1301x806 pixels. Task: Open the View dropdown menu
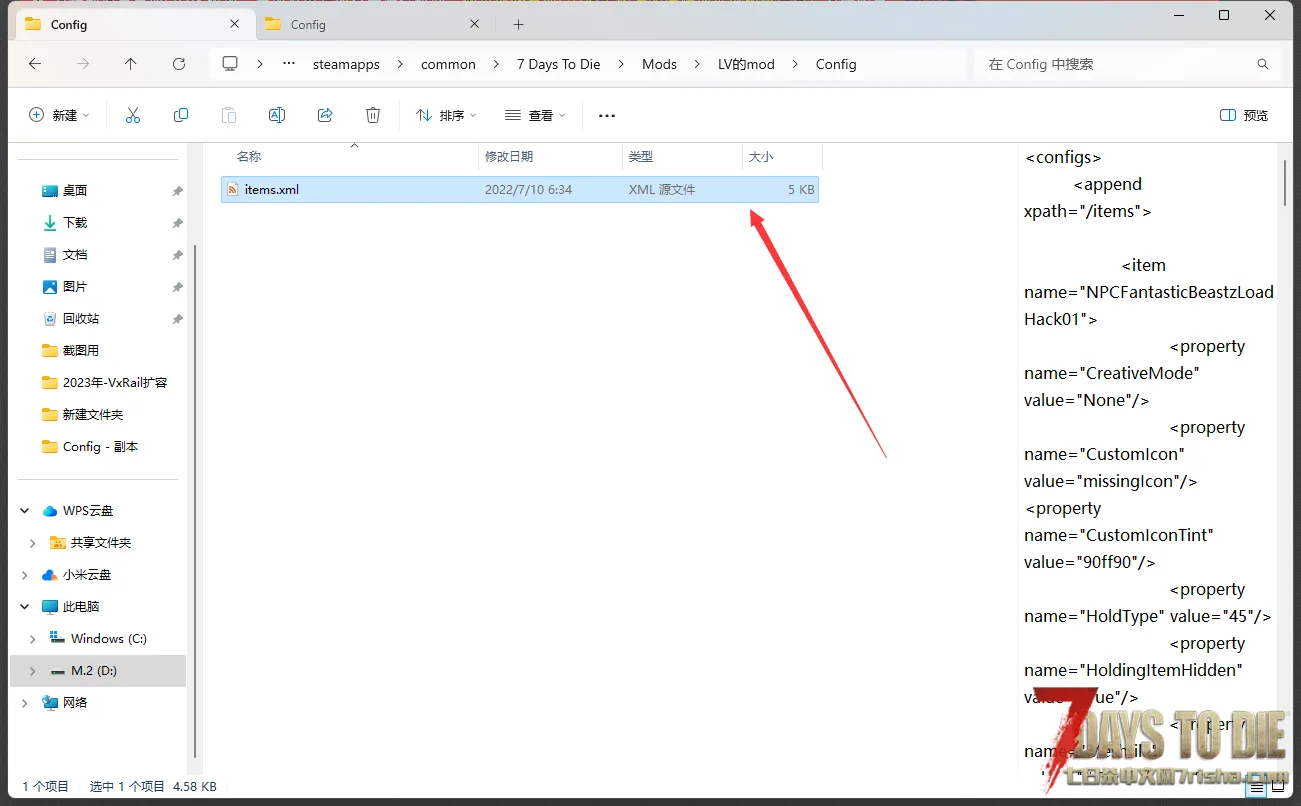click(535, 116)
